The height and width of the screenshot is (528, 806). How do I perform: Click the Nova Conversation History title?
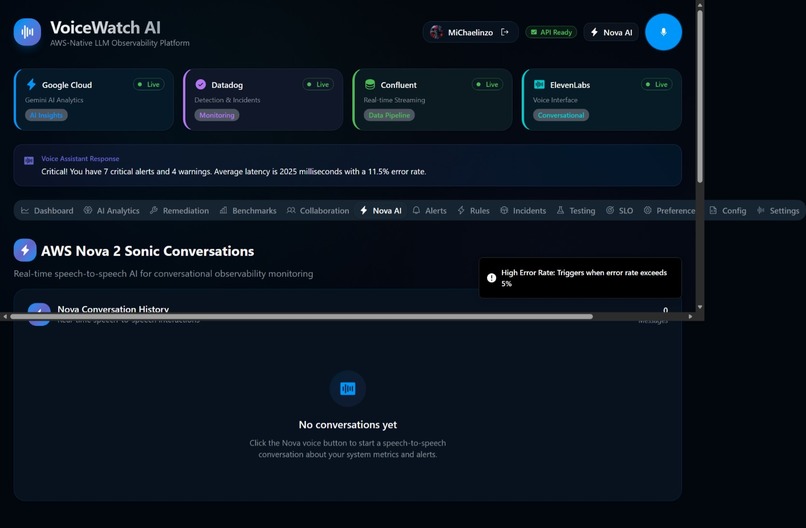[113, 309]
